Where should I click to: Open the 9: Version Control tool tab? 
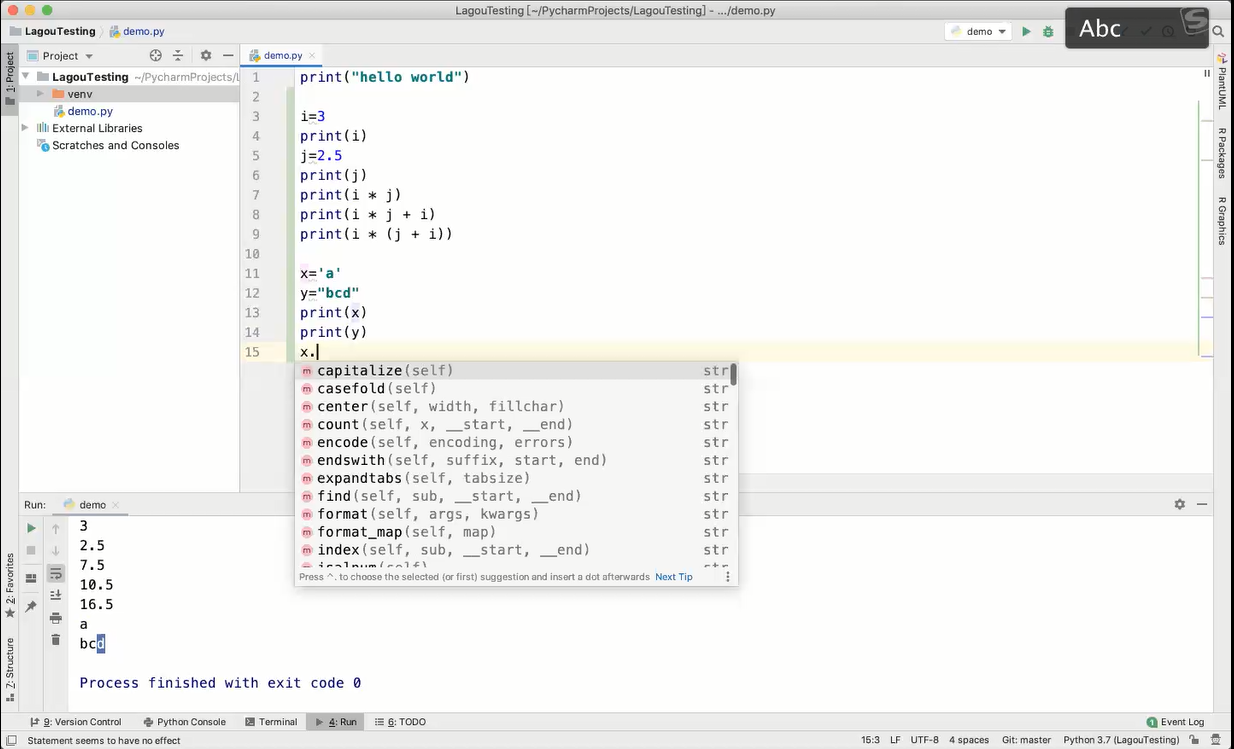point(75,722)
